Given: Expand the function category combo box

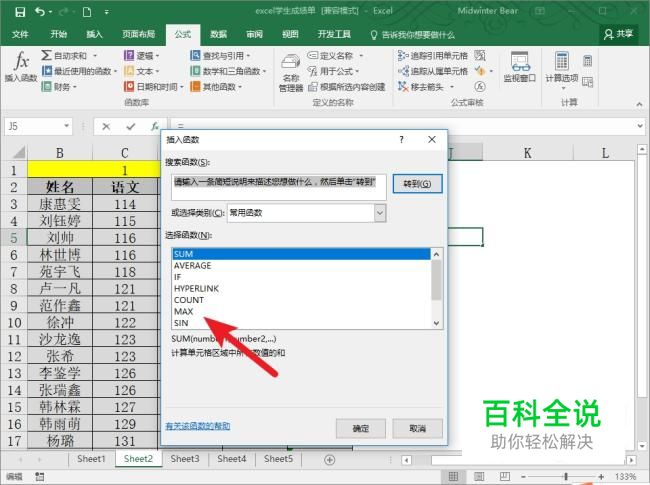Looking at the screenshot, I should coord(380,213).
